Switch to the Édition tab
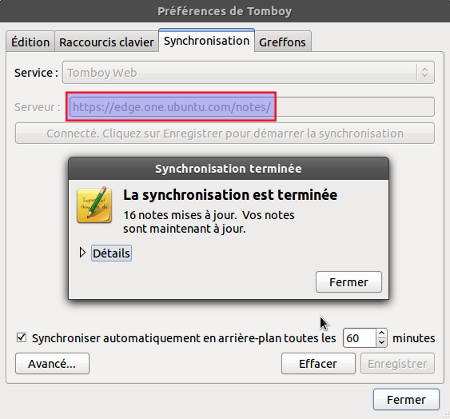The height and width of the screenshot is (419, 450). click(x=30, y=42)
